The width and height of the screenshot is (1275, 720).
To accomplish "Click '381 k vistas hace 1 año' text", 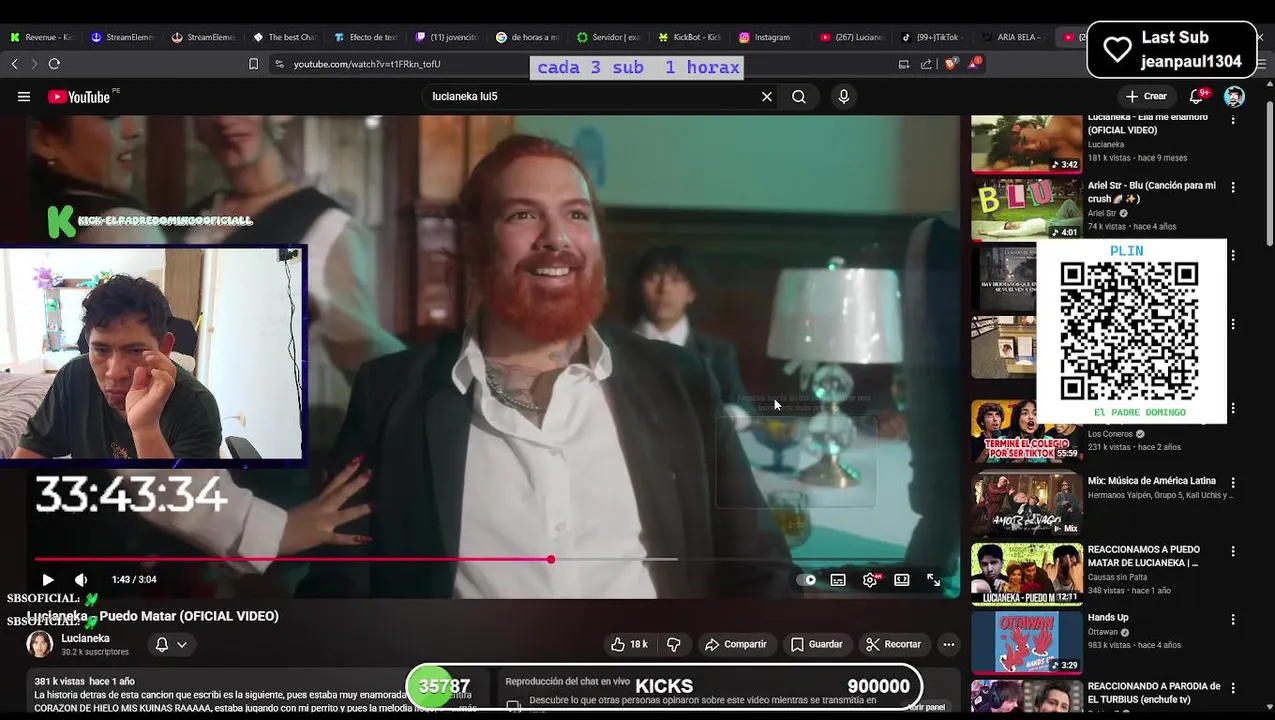I will point(84,681).
